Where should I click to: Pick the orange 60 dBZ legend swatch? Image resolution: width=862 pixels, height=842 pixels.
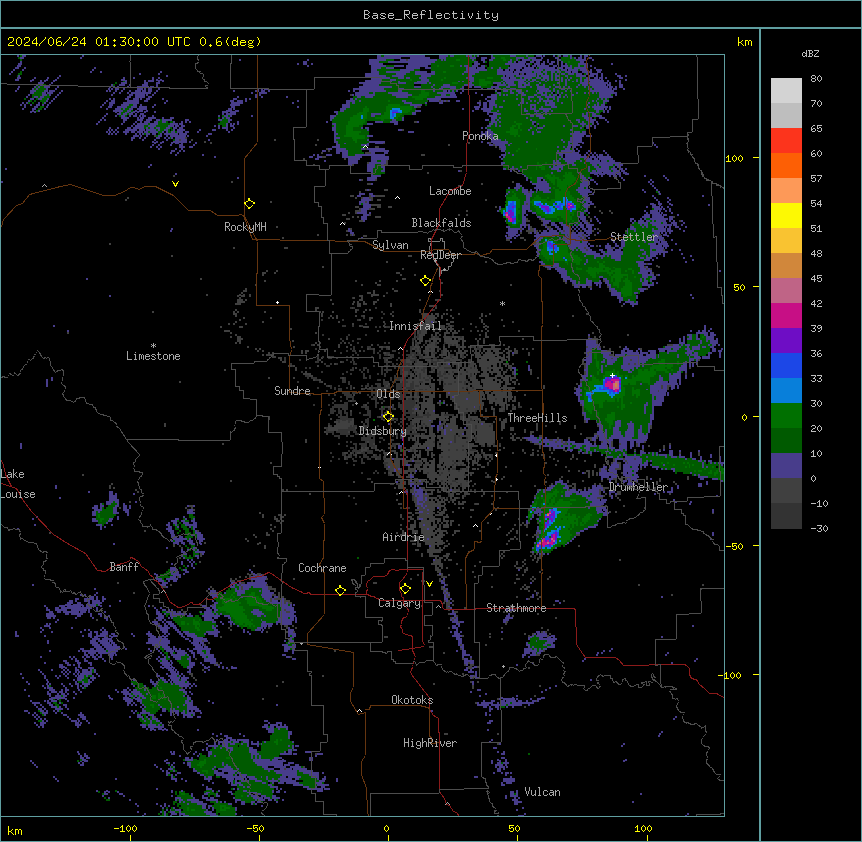[x=786, y=165]
